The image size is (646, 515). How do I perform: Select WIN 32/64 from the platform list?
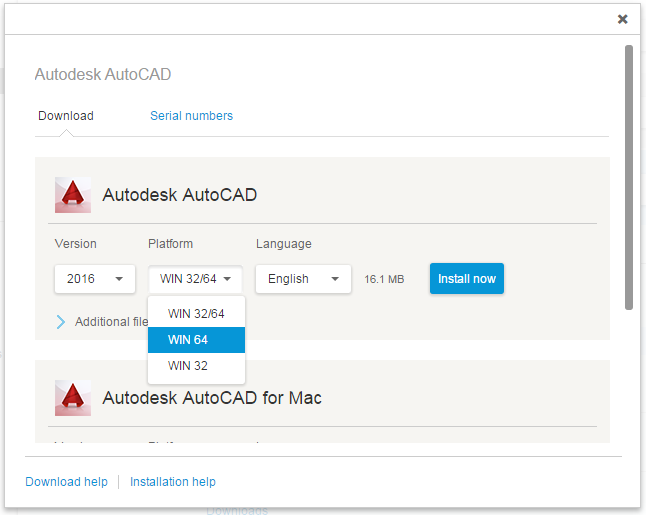click(197, 314)
